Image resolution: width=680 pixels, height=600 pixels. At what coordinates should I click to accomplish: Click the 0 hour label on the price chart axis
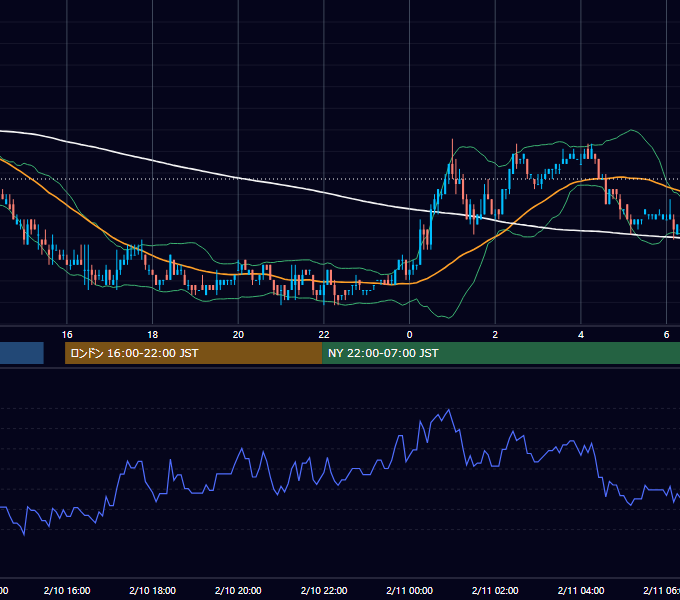[409, 335]
